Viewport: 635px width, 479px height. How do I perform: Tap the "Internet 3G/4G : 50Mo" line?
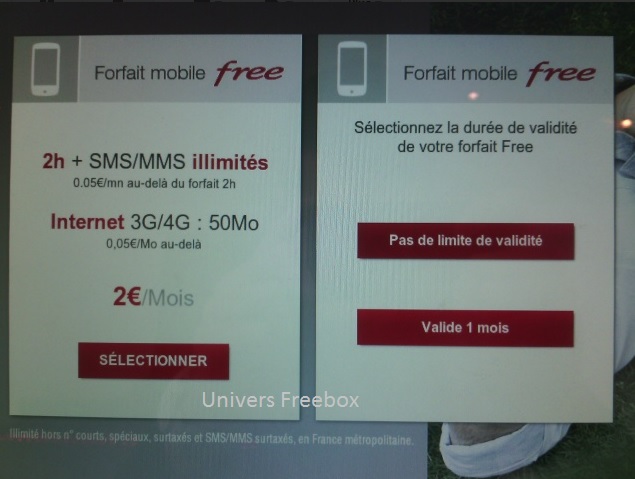(155, 222)
